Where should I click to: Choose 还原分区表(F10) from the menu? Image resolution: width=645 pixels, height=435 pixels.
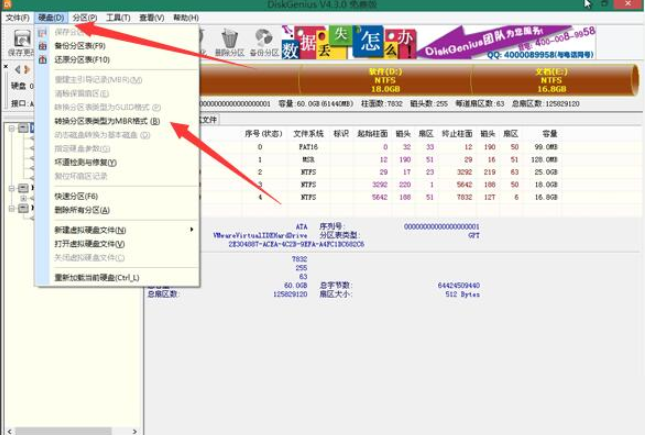point(117,60)
